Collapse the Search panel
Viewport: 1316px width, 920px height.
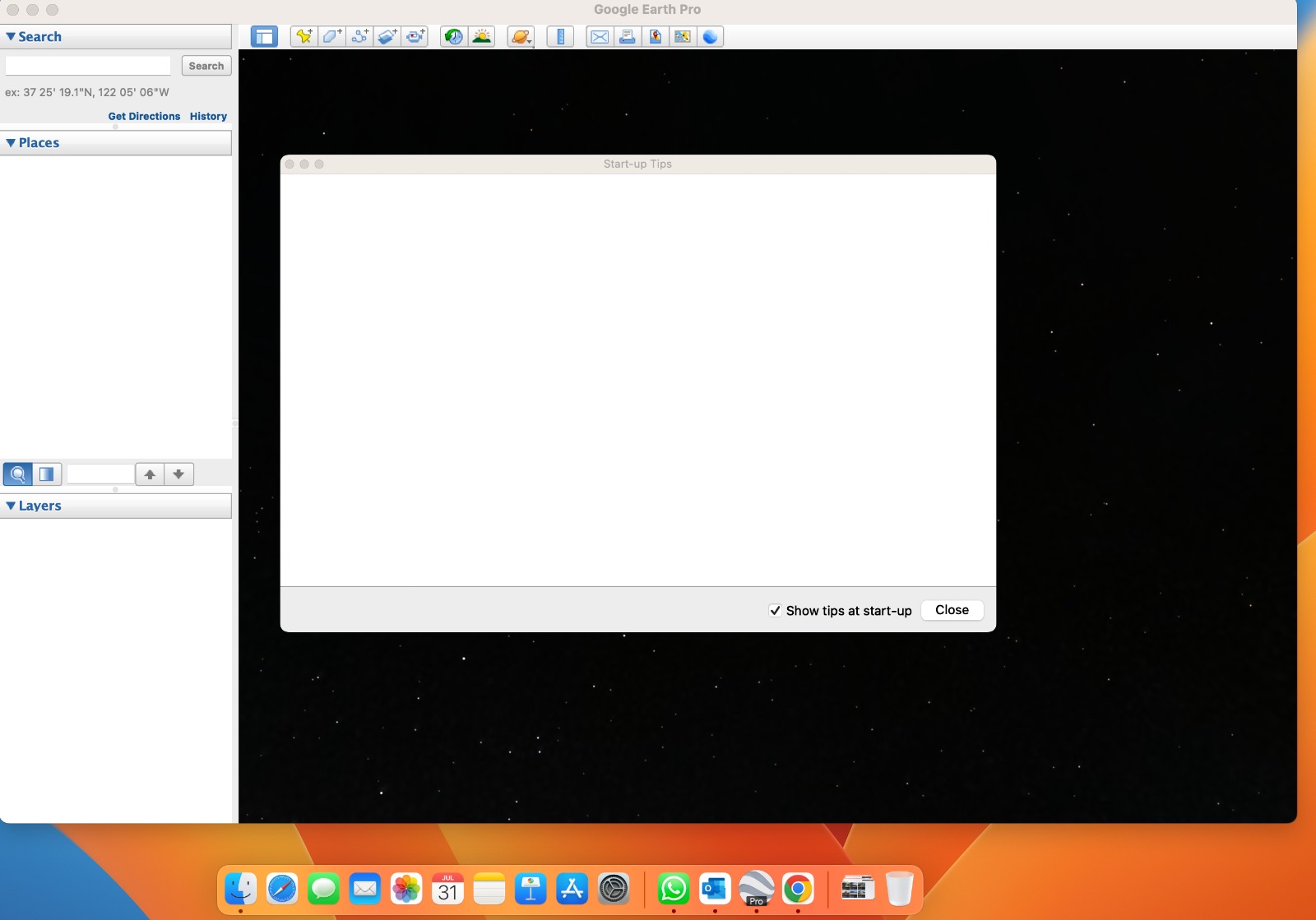point(11,36)
